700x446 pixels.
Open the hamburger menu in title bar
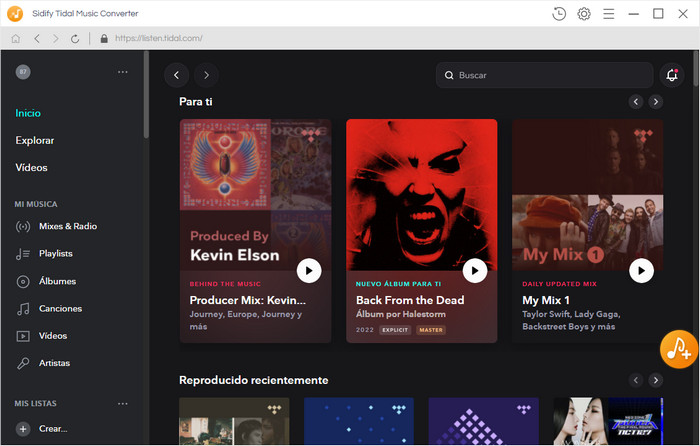coord(608,14)
